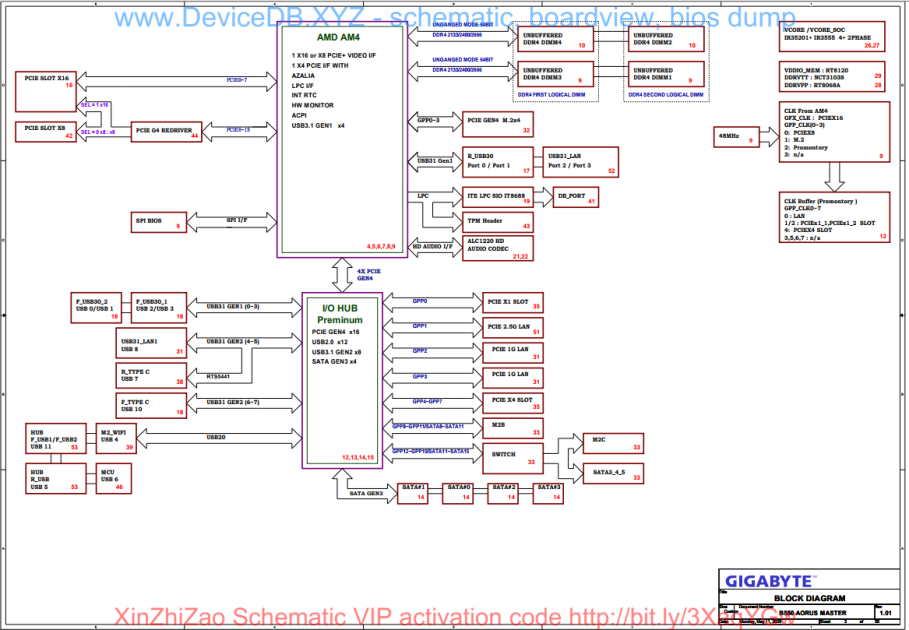Click the UNBUFFERED DDR4 DIMM3 block

click(x=555, y=74)
